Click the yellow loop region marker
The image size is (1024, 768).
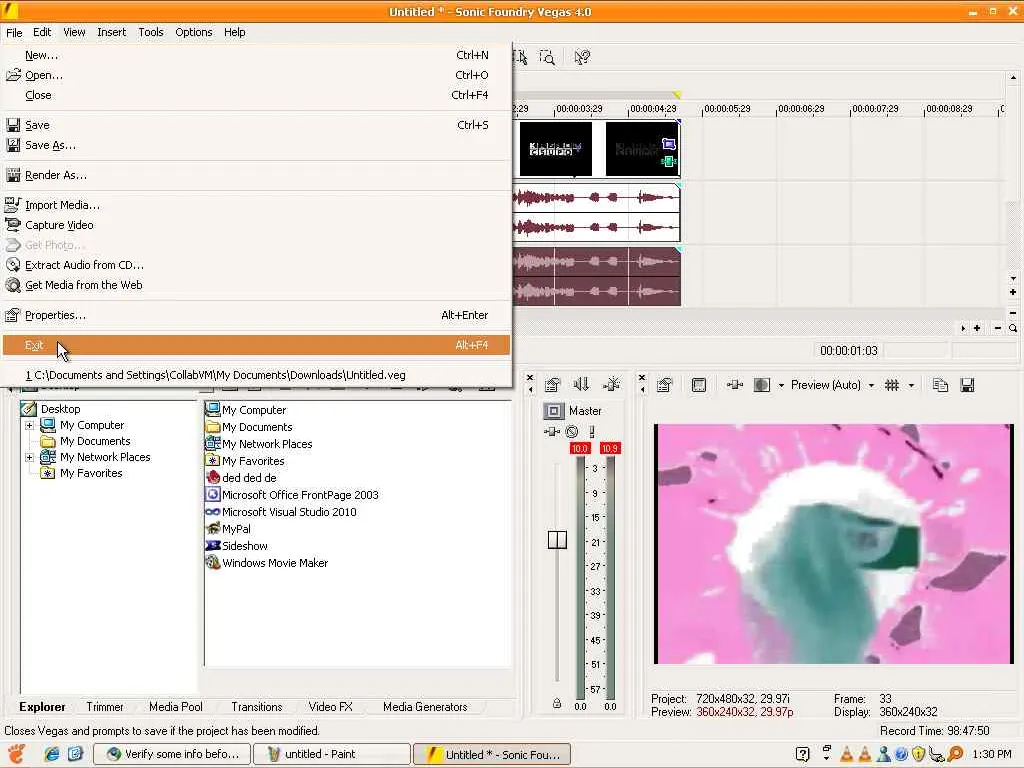point(677,95)
